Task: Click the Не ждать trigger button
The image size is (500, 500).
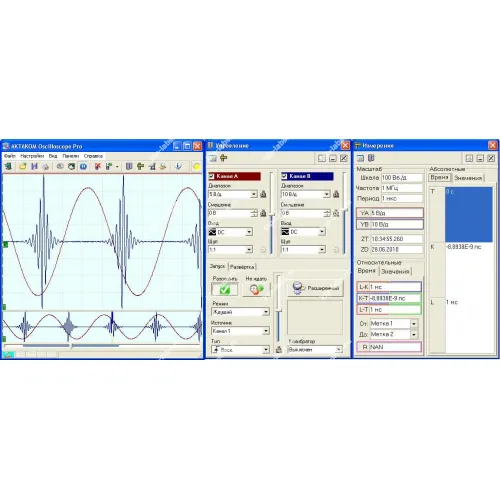Action: click(x=256, y=289)
